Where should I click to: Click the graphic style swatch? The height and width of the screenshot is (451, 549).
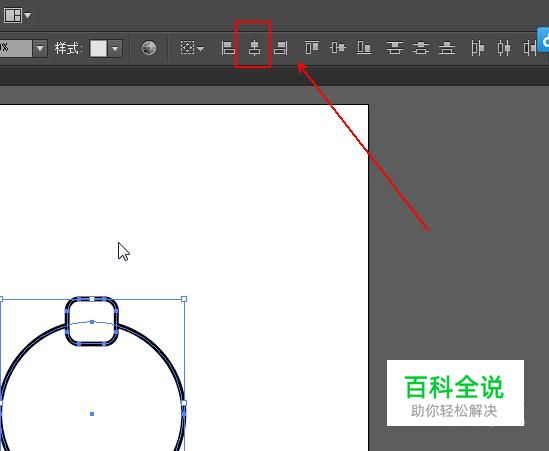[x=98, y=48]
